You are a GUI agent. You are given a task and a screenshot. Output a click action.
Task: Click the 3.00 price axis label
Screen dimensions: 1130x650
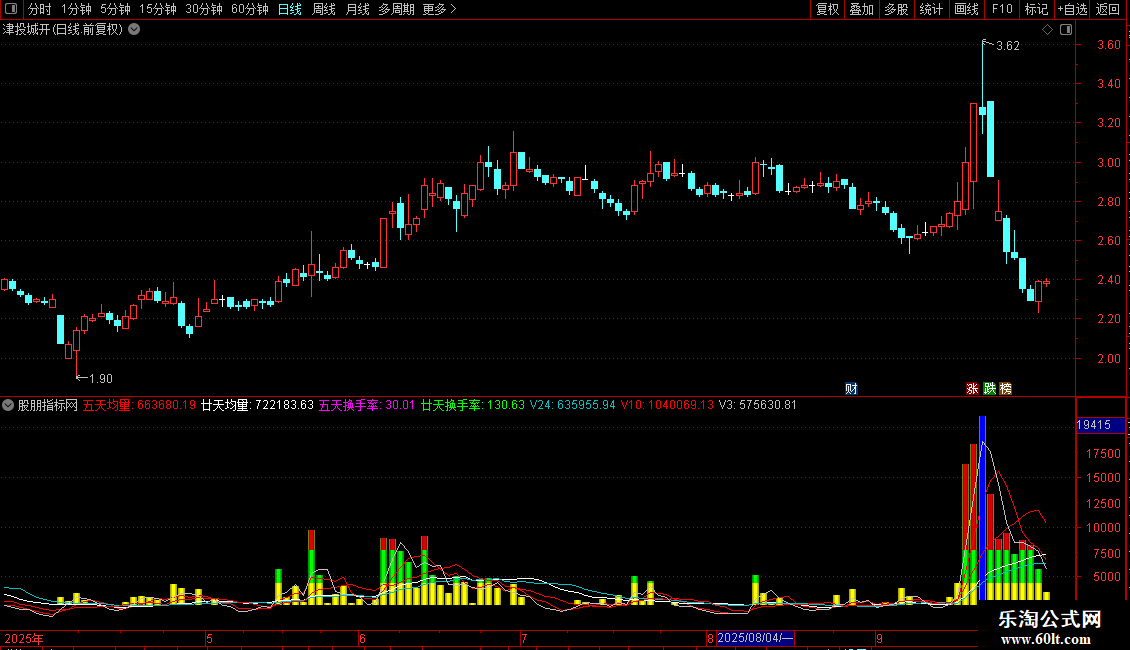[1108, 163]
